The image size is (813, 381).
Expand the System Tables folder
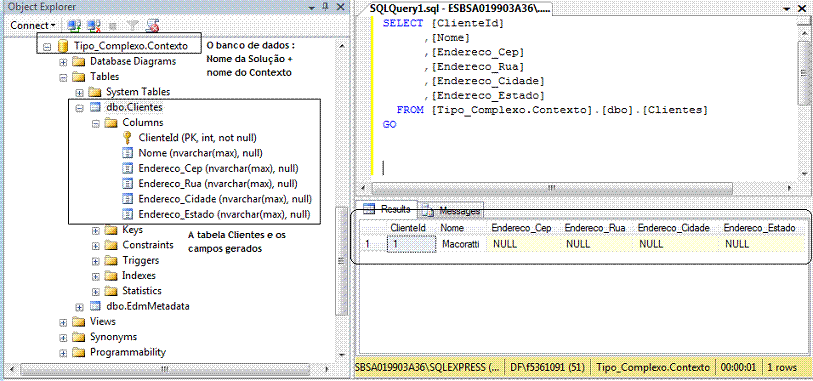point(79,93)
